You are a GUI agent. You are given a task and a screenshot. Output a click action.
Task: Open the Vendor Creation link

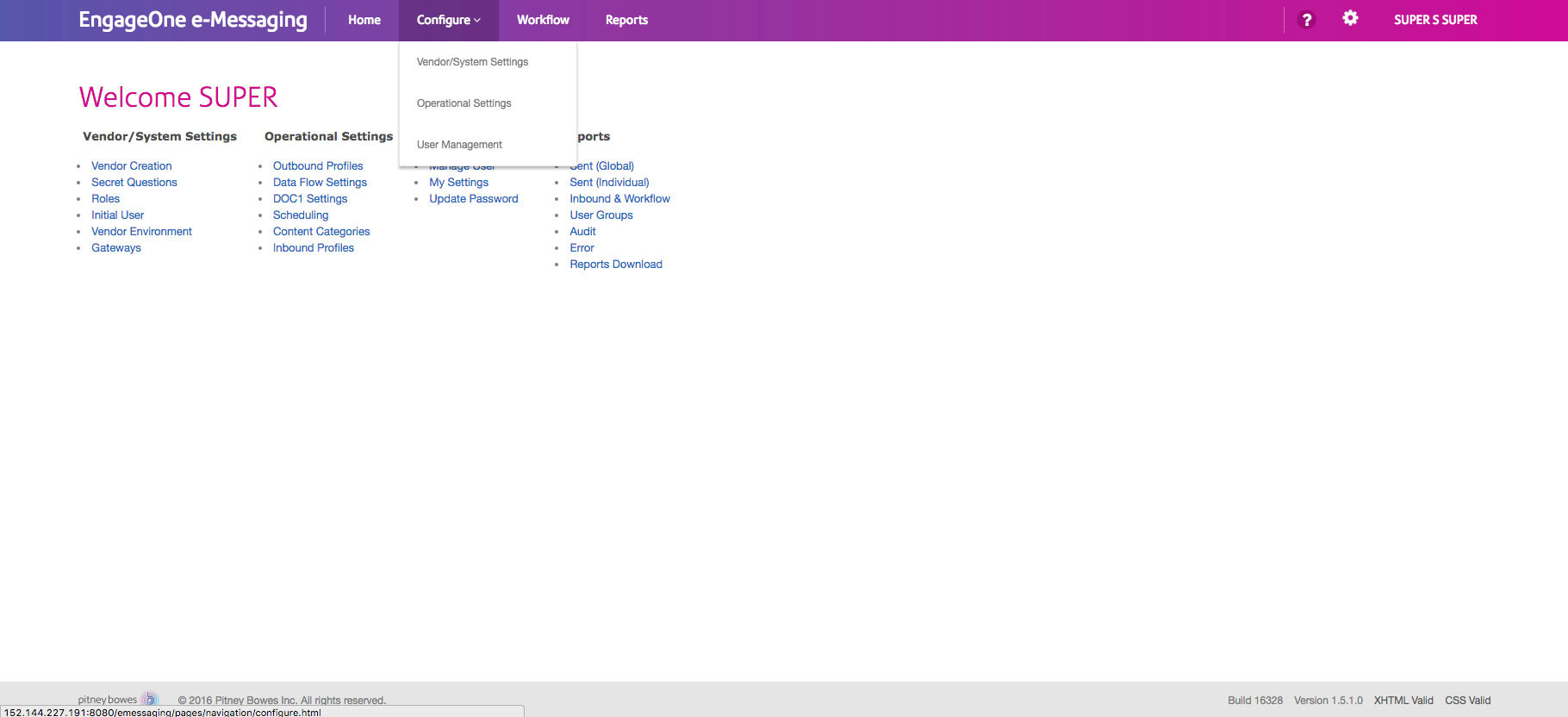point(131,166)
